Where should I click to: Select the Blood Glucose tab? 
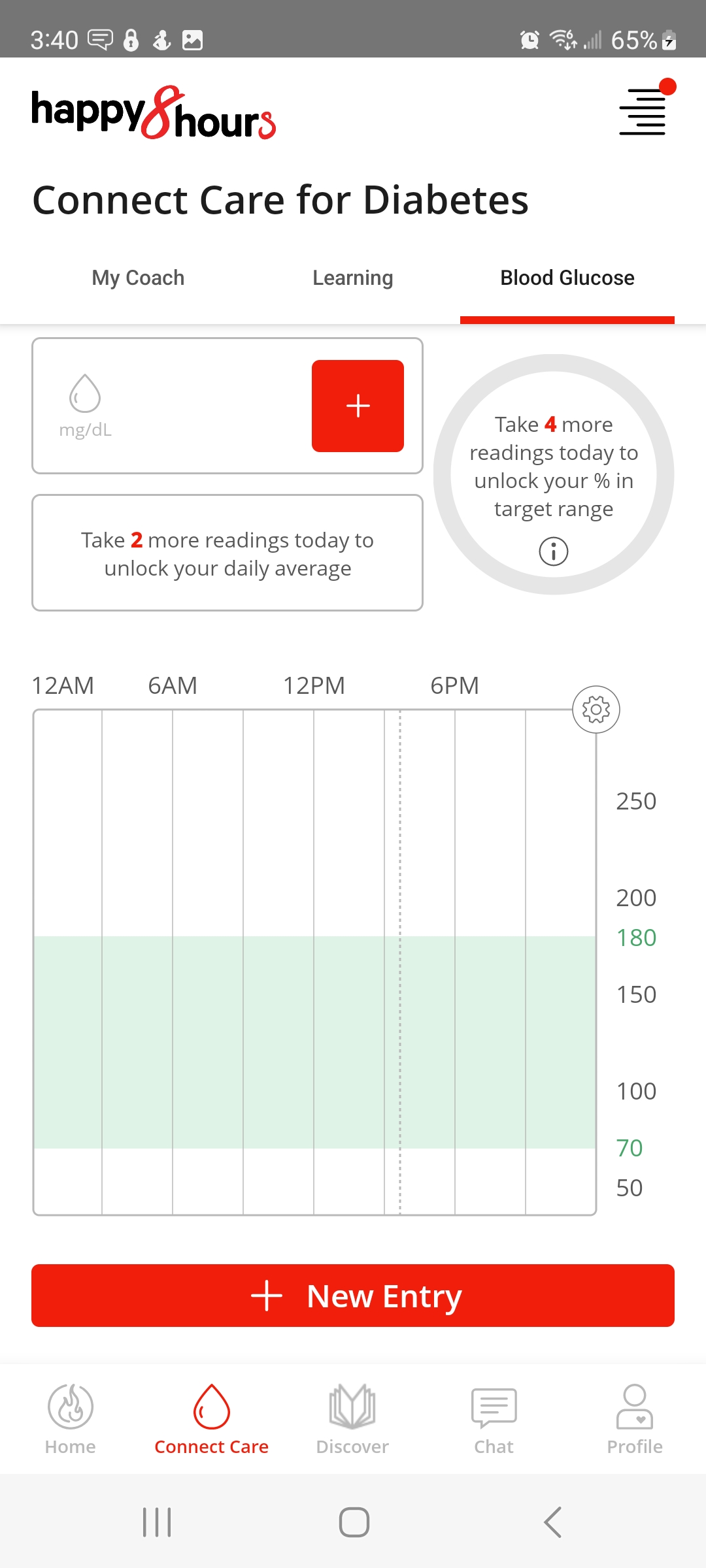567,278
